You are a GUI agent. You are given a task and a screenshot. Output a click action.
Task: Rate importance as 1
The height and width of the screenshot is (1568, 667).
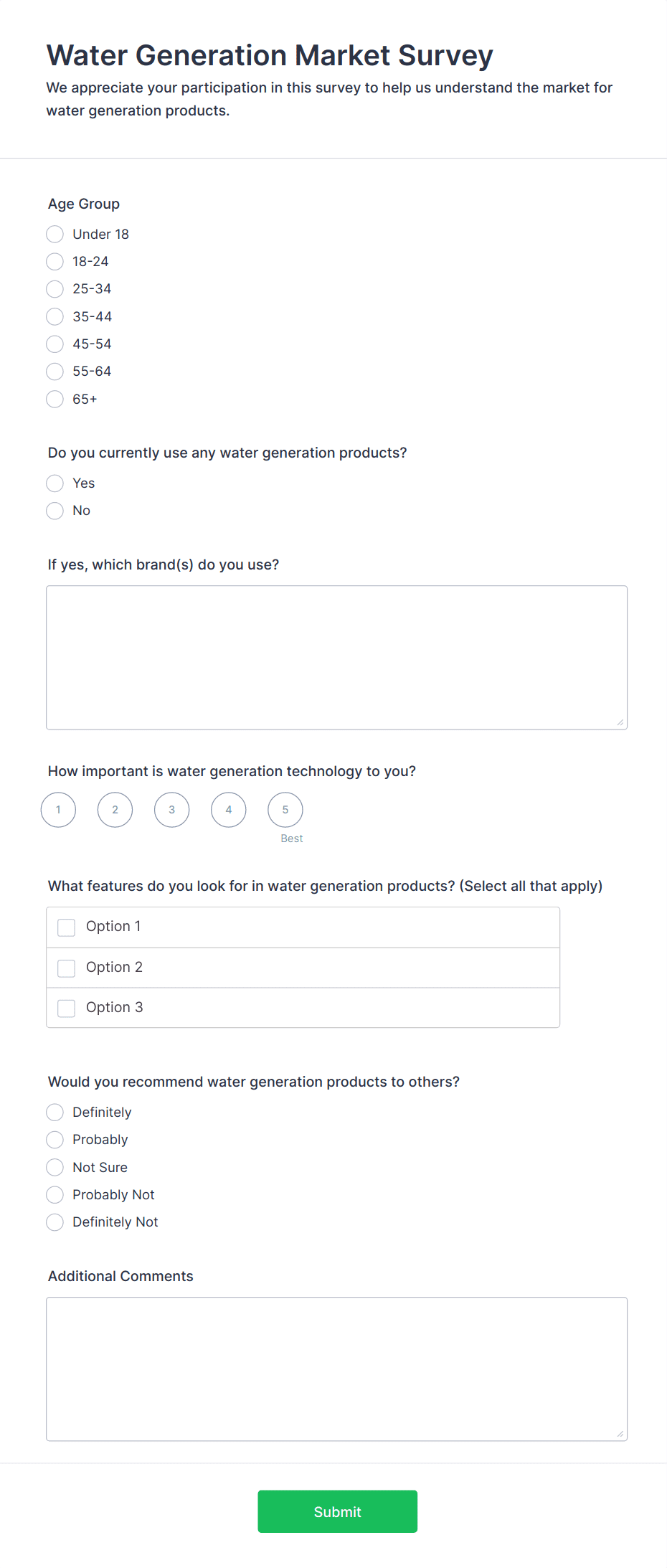tap(59, 810)
